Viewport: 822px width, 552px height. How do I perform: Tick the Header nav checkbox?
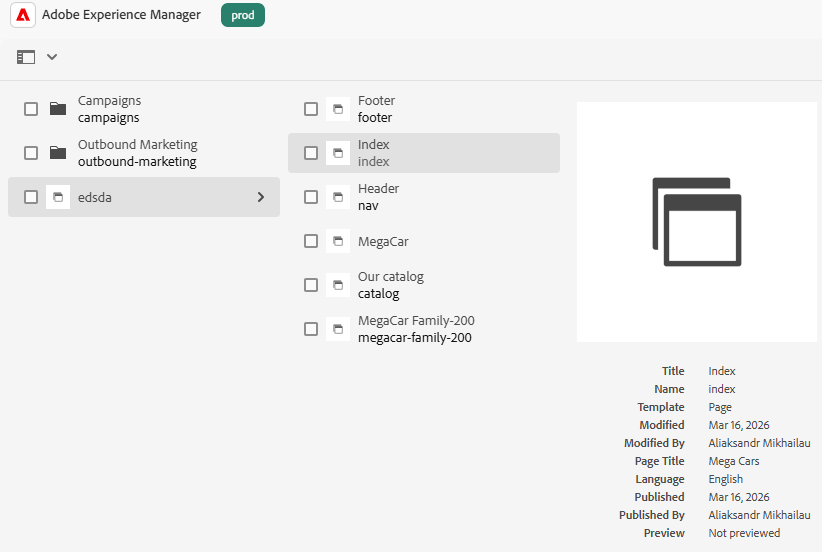coord(311,197)
